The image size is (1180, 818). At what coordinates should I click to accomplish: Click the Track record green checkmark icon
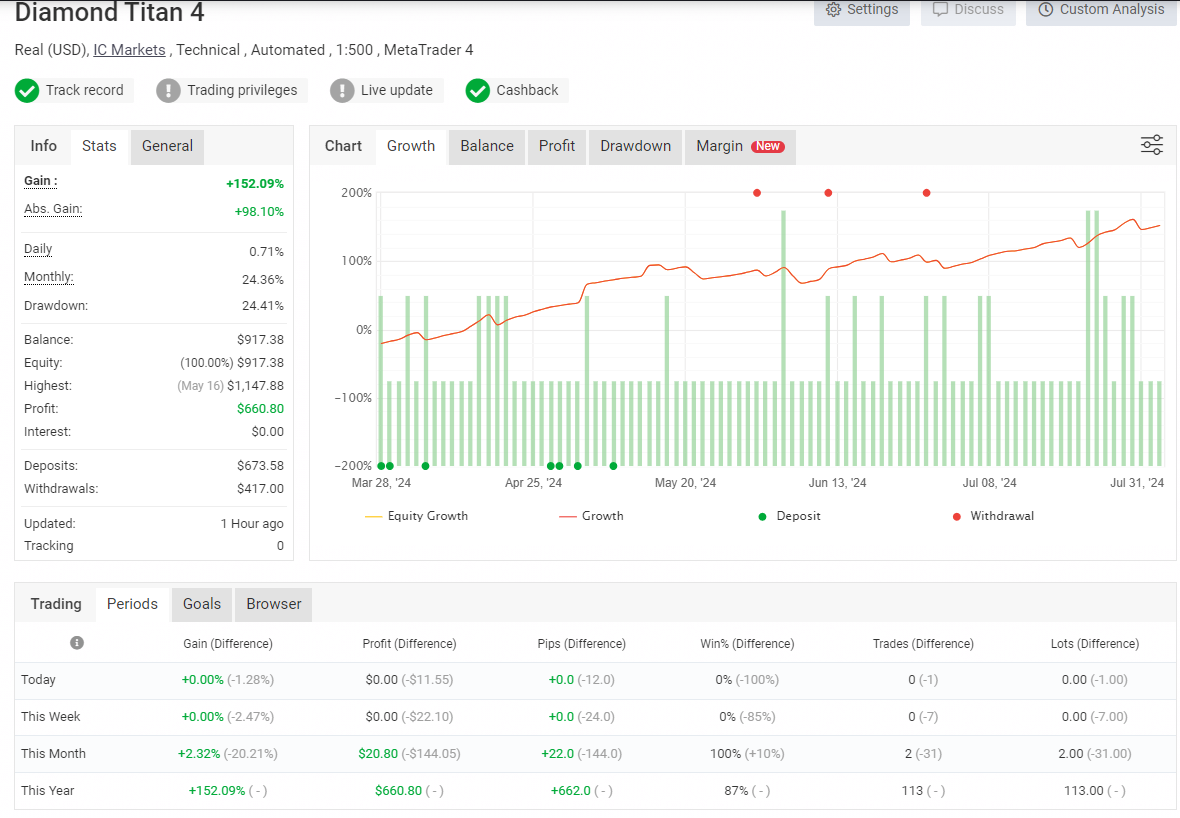pyautogui.click(x=27, y=91)
